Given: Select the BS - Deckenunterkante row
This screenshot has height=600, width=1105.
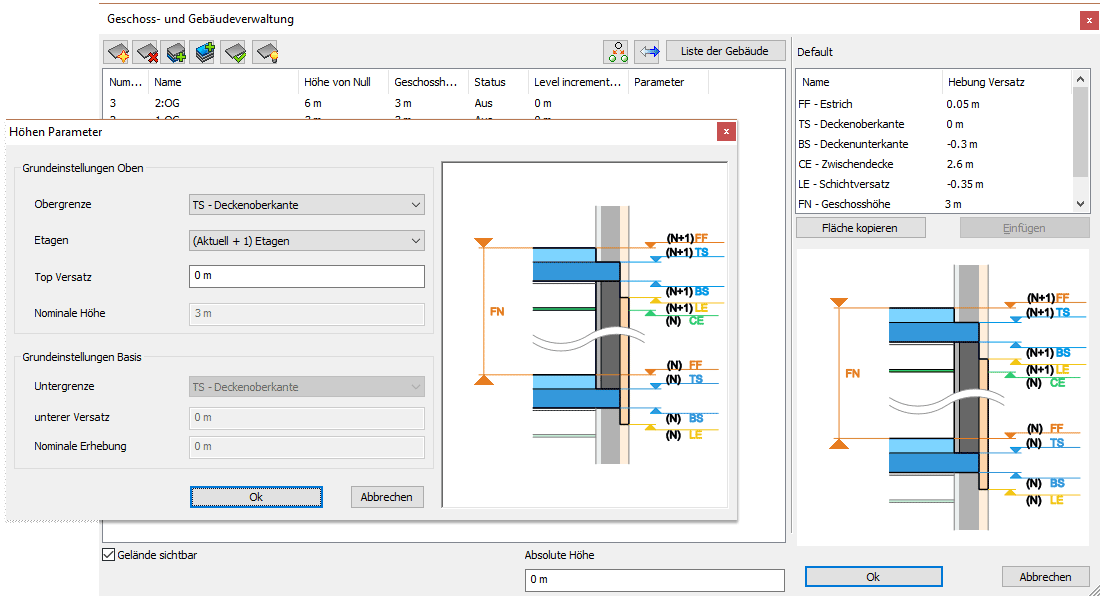Looking at the screenshot, I should [934, 144].
